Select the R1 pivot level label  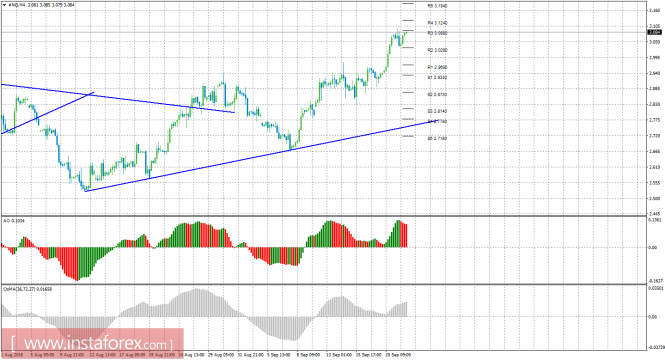click(437, 67)
